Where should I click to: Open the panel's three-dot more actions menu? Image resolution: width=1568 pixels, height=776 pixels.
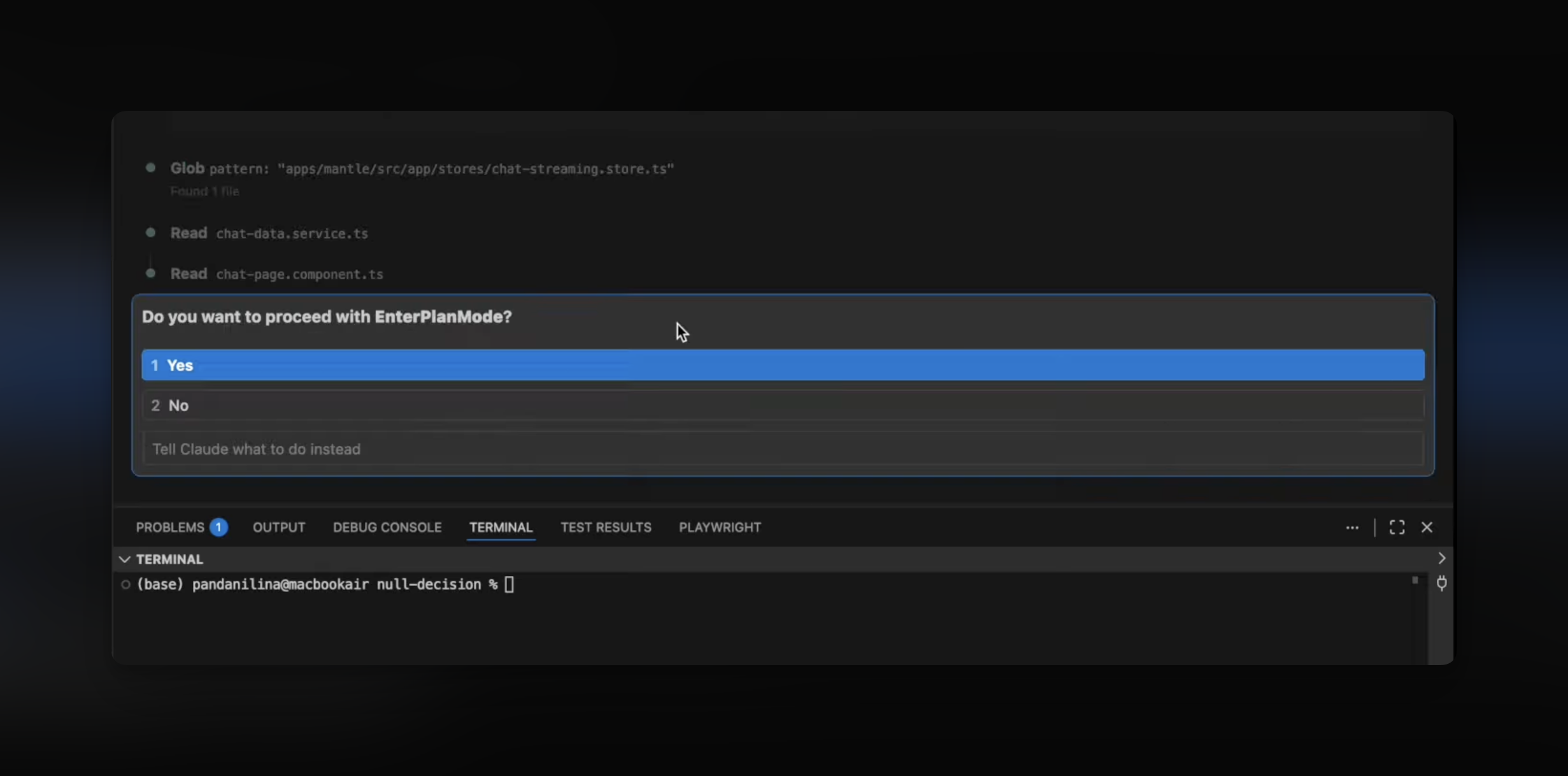click(1352, 528)
